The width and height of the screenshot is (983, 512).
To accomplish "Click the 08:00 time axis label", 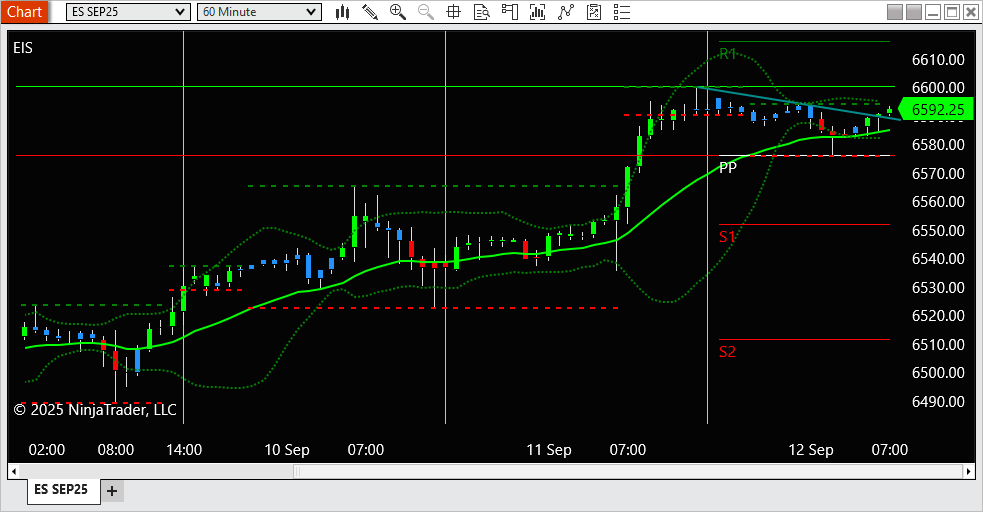I will 115,450.
